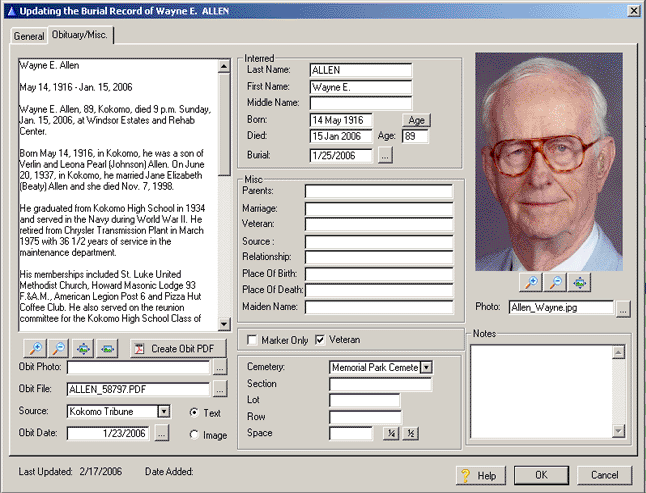
Task: Zoom in on Wayne Allen's portrait photo
Action: pyautogui.click(x=531, y=283)
